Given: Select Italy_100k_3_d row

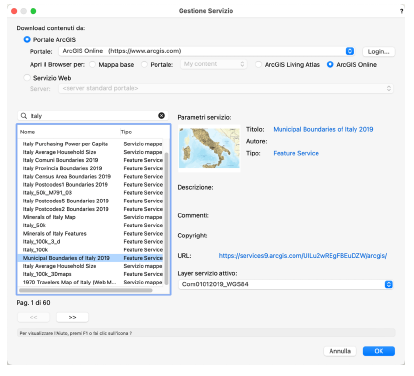Looking at the screenshot, I should (91, 242).
